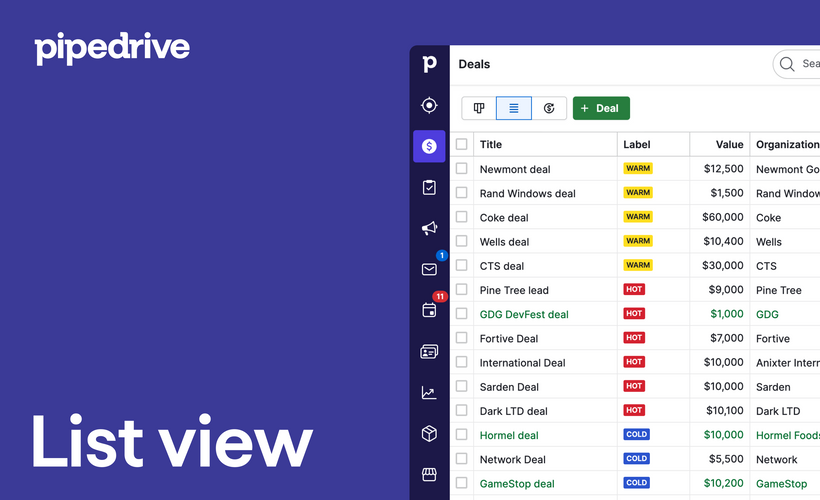Select the Deals dollar icon in sidebar
The image size is (820, 500).
(429, 146)
